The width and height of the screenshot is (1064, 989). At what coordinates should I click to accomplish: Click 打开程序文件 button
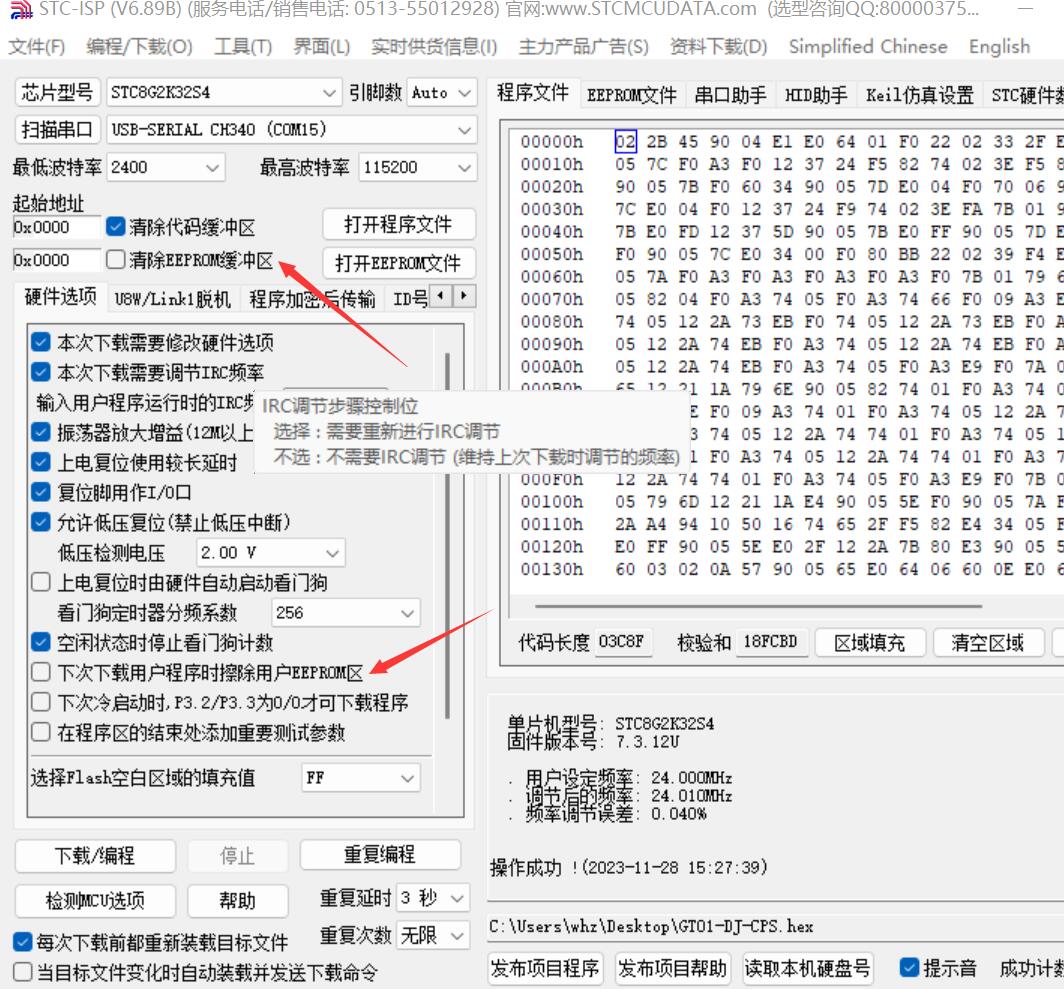point(398,225)
